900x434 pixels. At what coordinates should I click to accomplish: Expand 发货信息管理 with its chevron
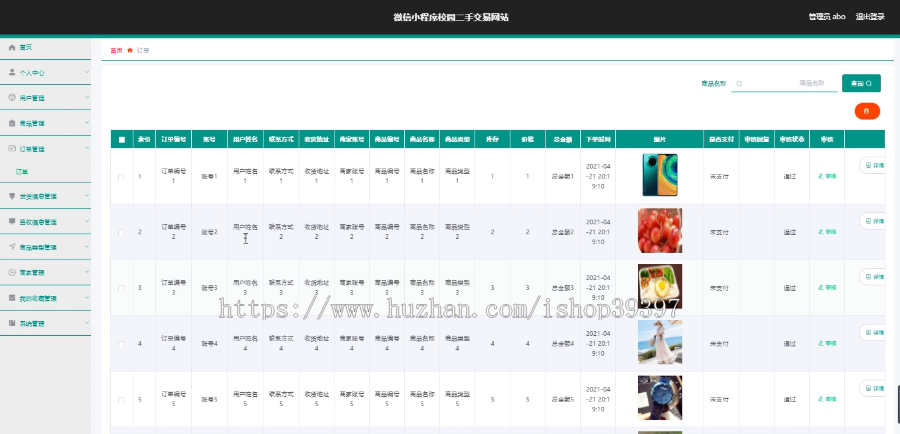87,196
